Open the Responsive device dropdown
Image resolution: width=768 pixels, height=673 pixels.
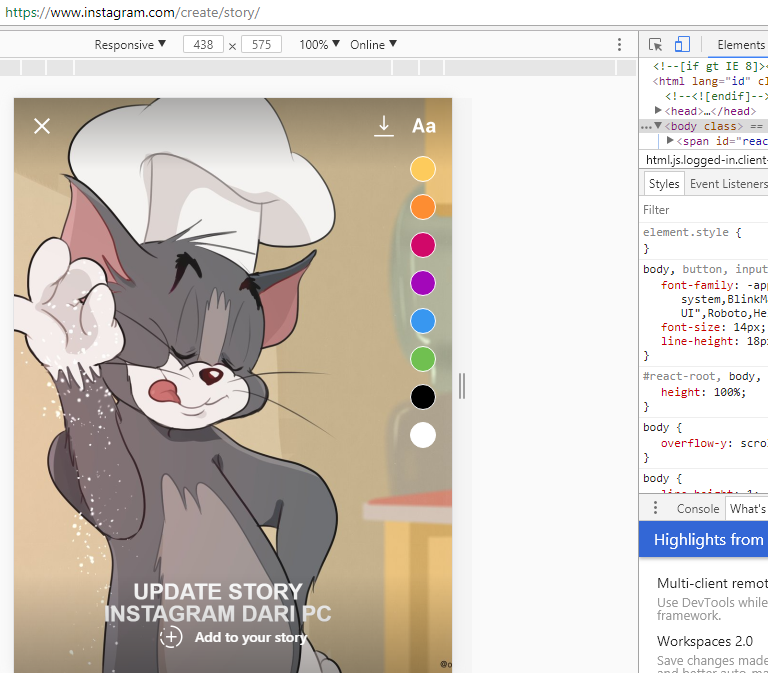coord(130,45)
